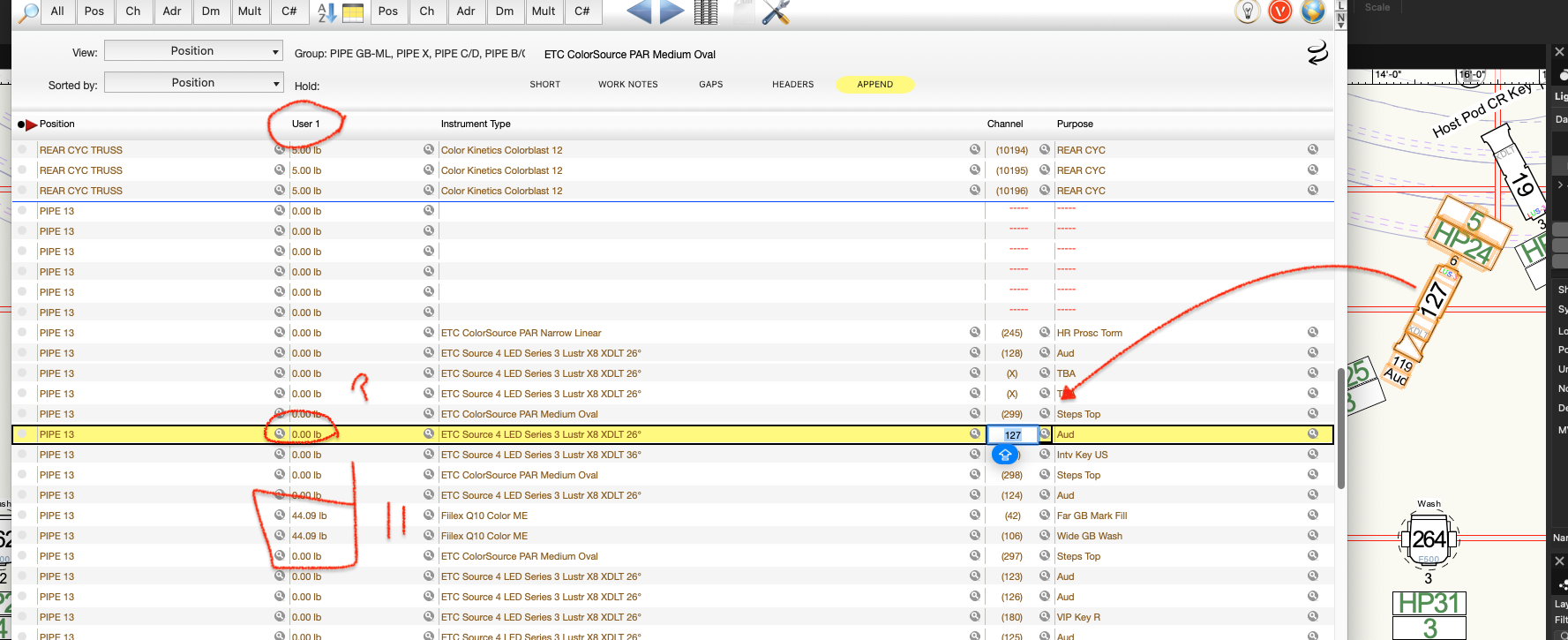Toggle the GAPS option
This screenshot has height=640, width=1568.
point(710,85)
